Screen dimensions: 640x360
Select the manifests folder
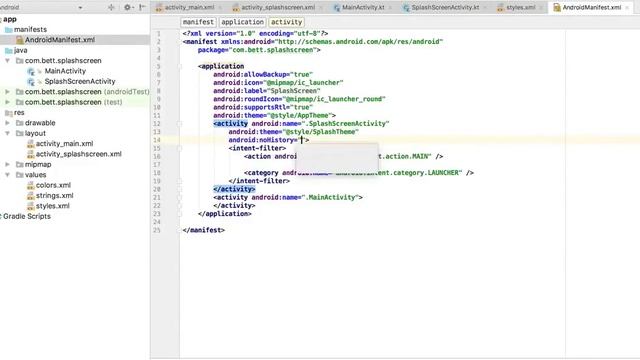point(30,29)
